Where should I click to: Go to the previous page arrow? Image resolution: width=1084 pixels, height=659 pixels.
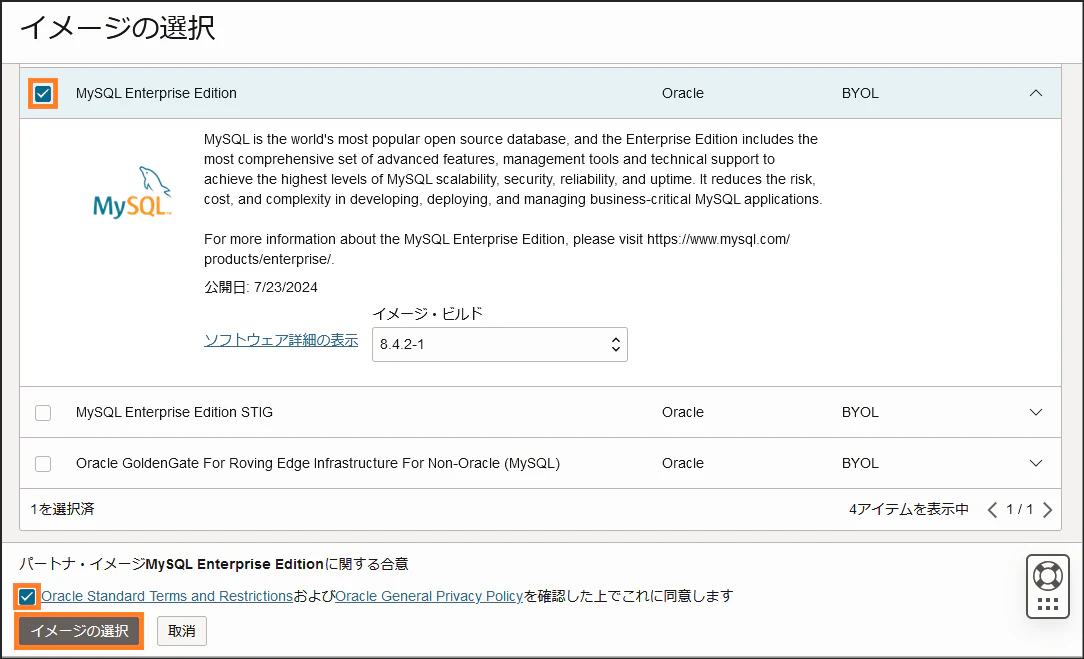(992, 510)
